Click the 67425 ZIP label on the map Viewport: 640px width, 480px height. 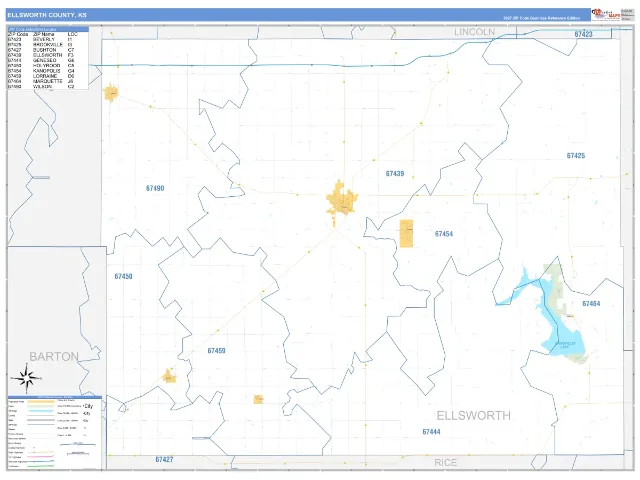(x=576, y=156)
